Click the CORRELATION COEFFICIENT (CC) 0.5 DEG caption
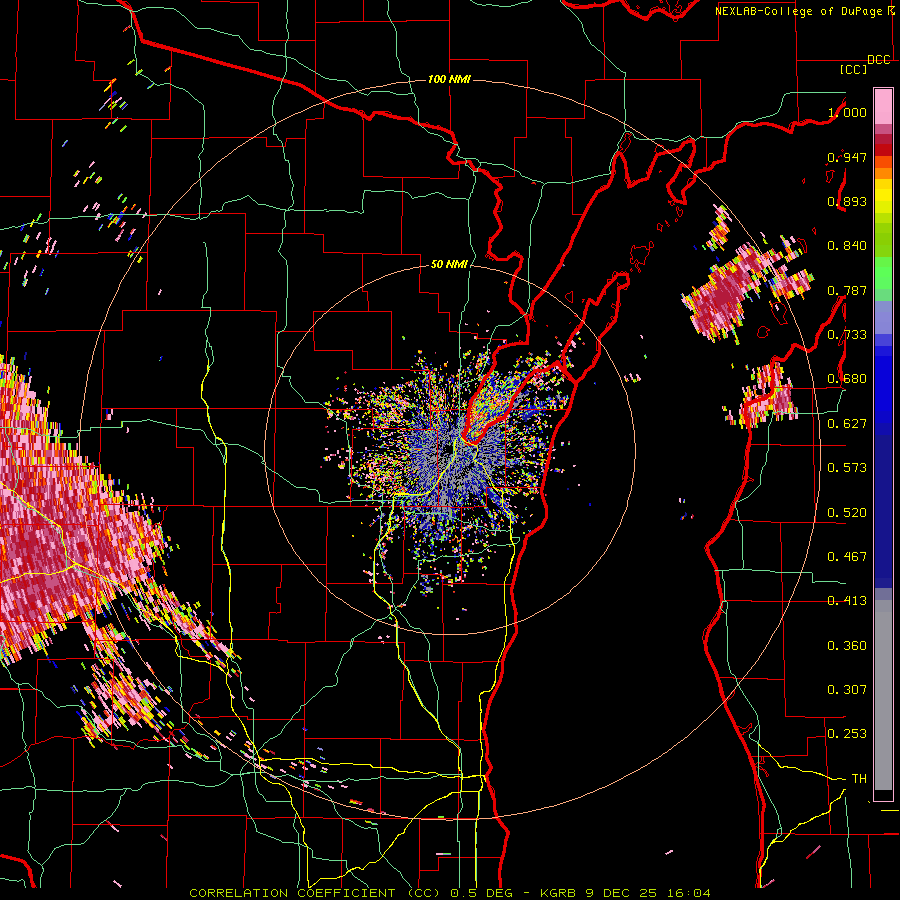This screenshot has height=900, width=900. (x=352, y=893)
